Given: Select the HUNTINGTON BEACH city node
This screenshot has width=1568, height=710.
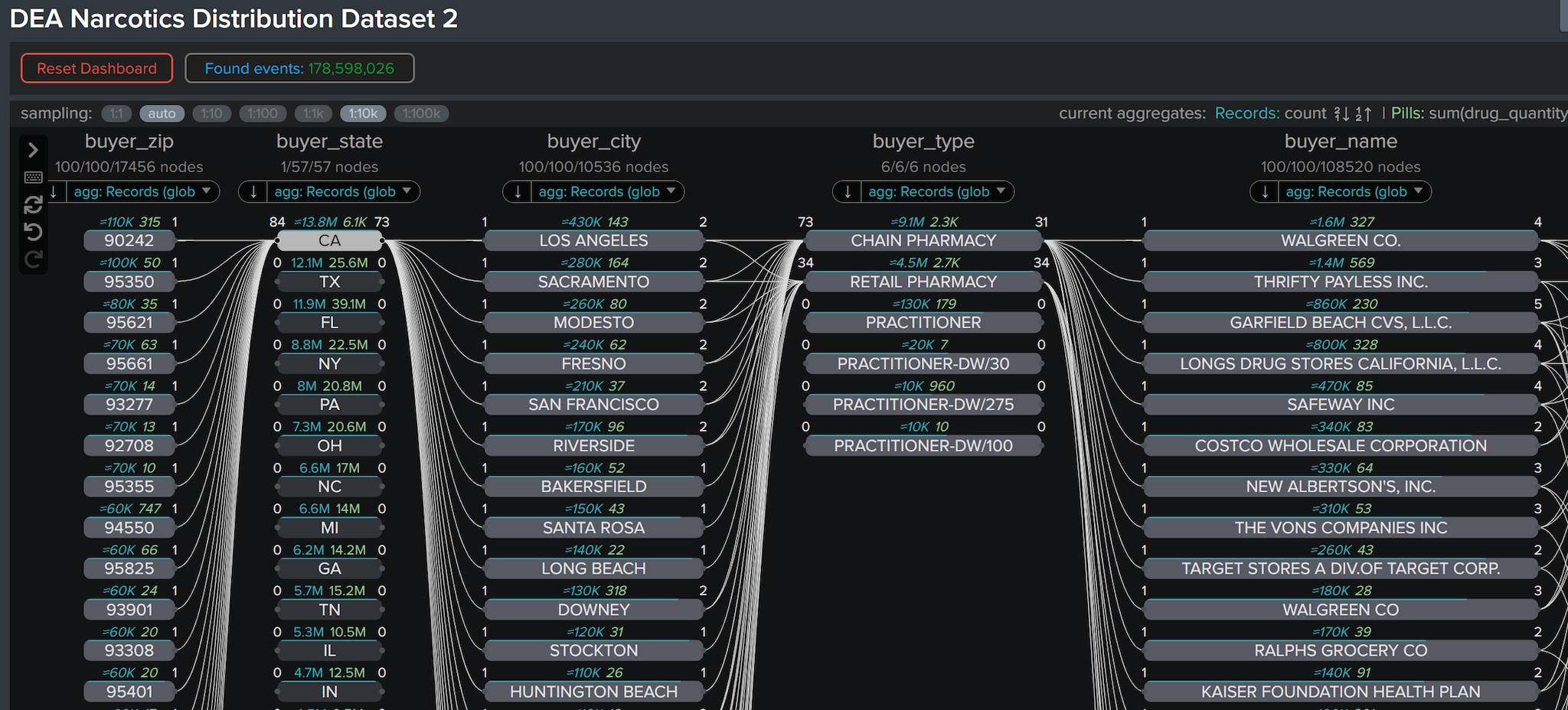Looking at the screenshot, I should (x=594, y=692).
